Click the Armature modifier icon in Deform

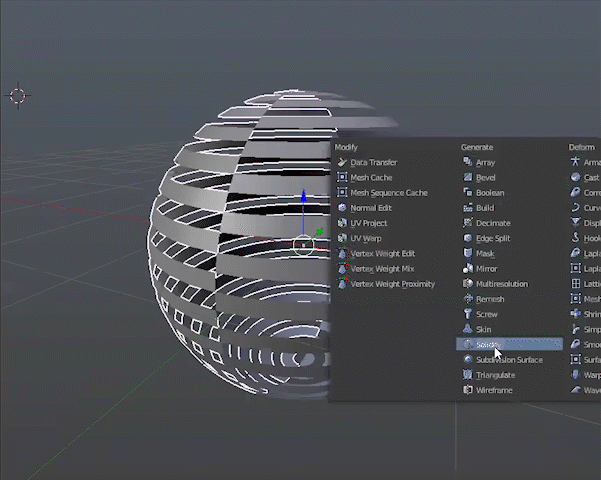(x=575, y=162)
